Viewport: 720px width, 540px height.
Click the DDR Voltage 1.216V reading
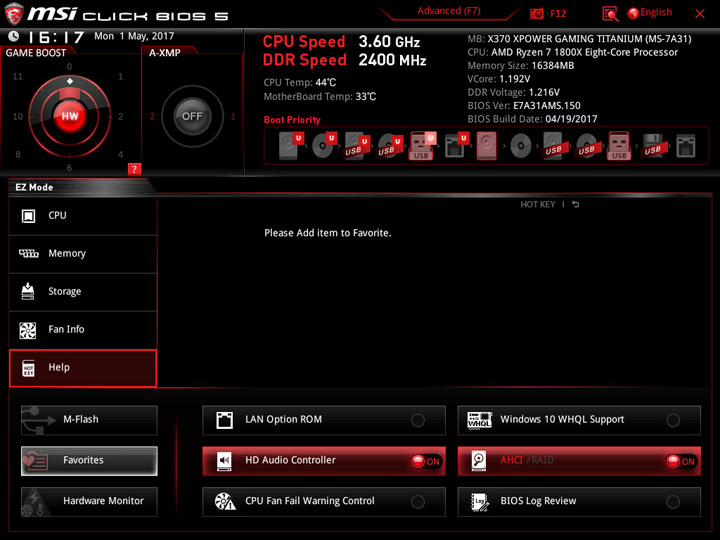[513, 92]
